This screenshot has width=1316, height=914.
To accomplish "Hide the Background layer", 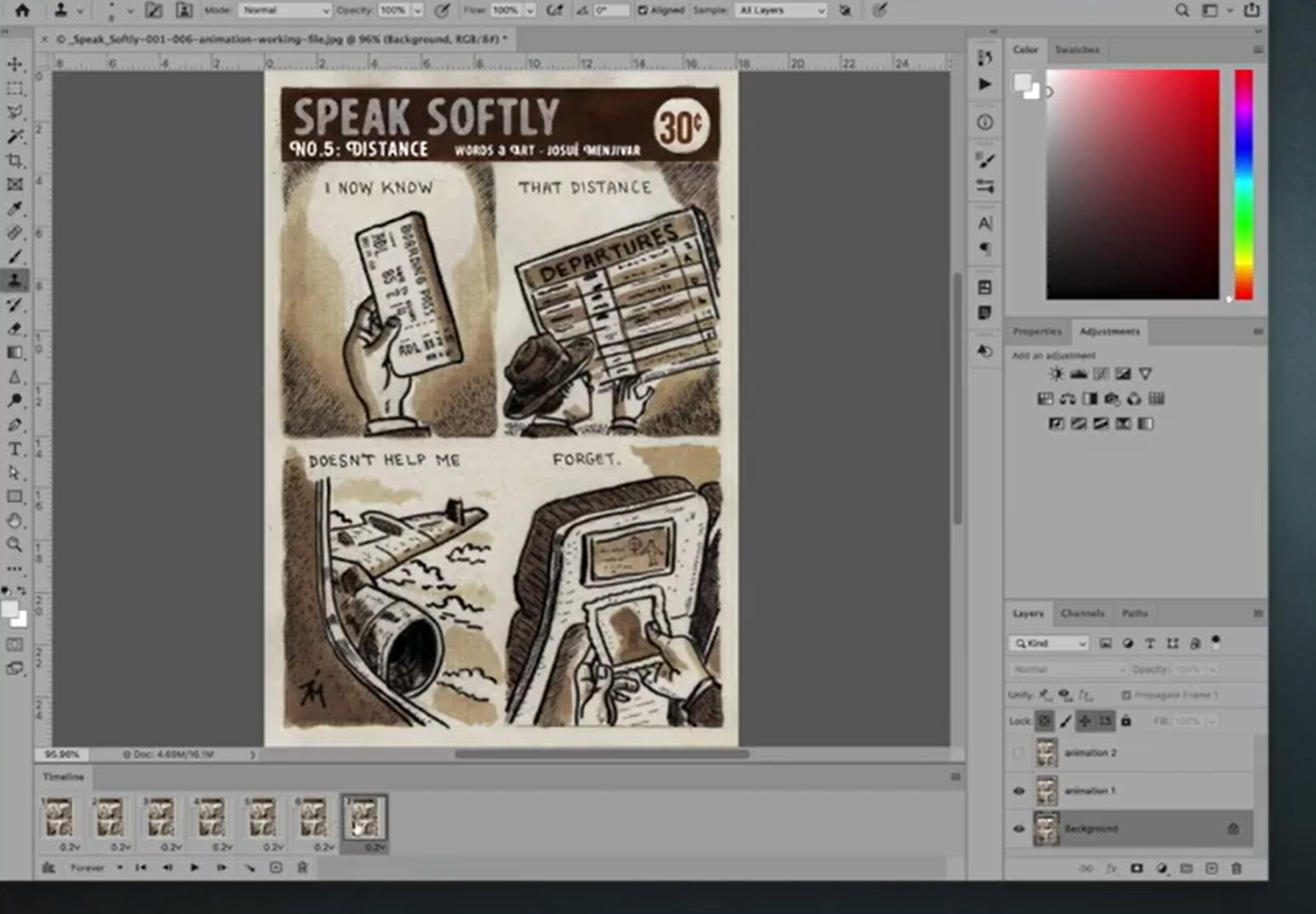I will pos(1019,829).
